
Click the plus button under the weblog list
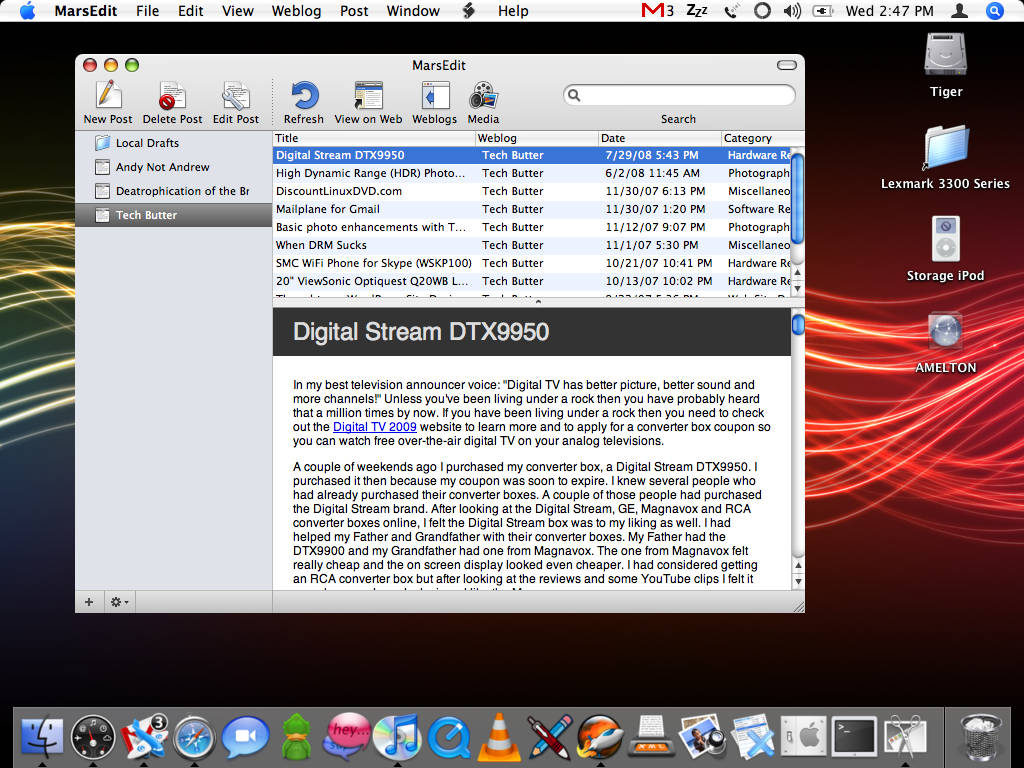pyautogui.click(x=89, y=602)
